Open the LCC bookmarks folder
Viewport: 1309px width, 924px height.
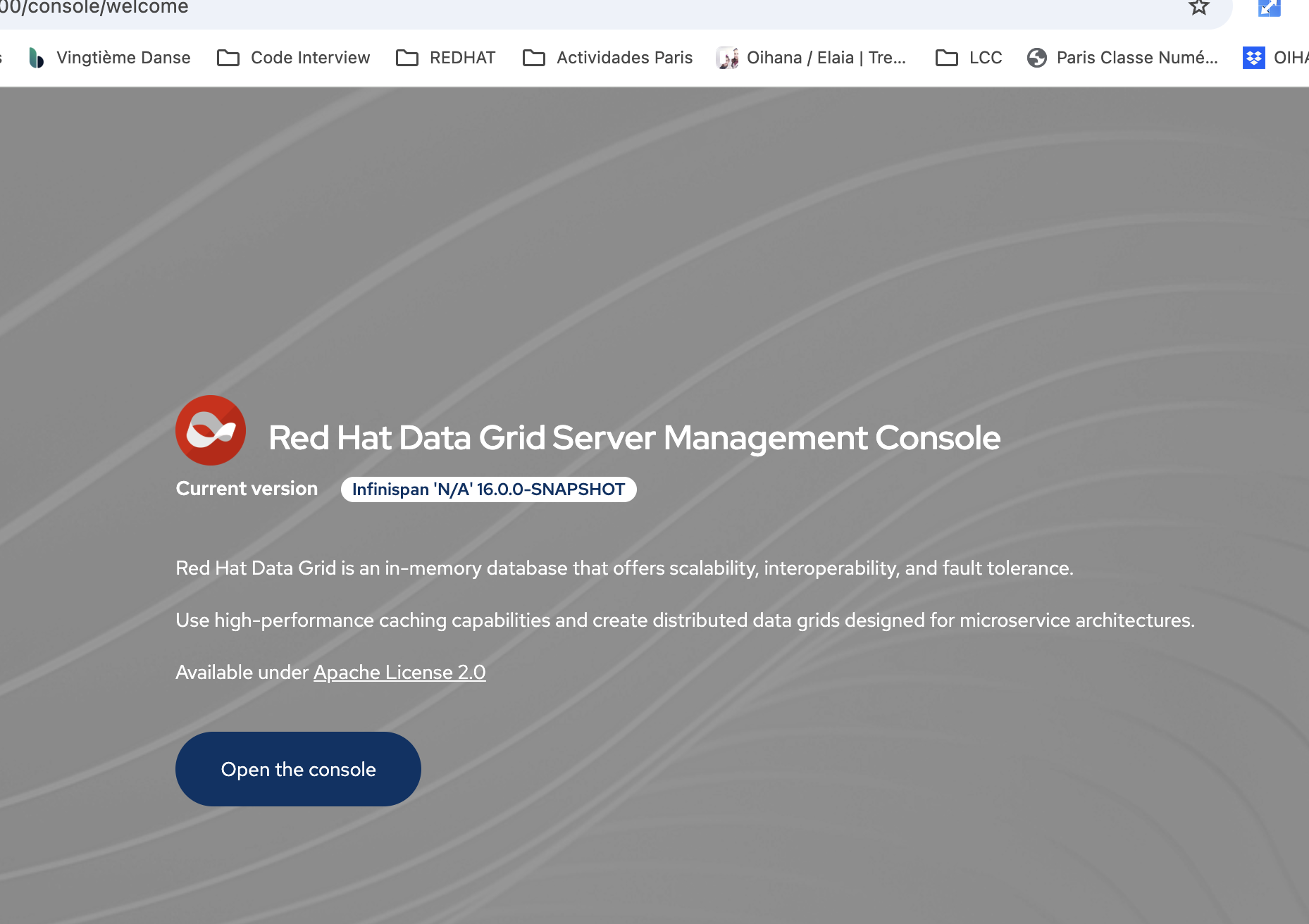click(x=969, y=58)
